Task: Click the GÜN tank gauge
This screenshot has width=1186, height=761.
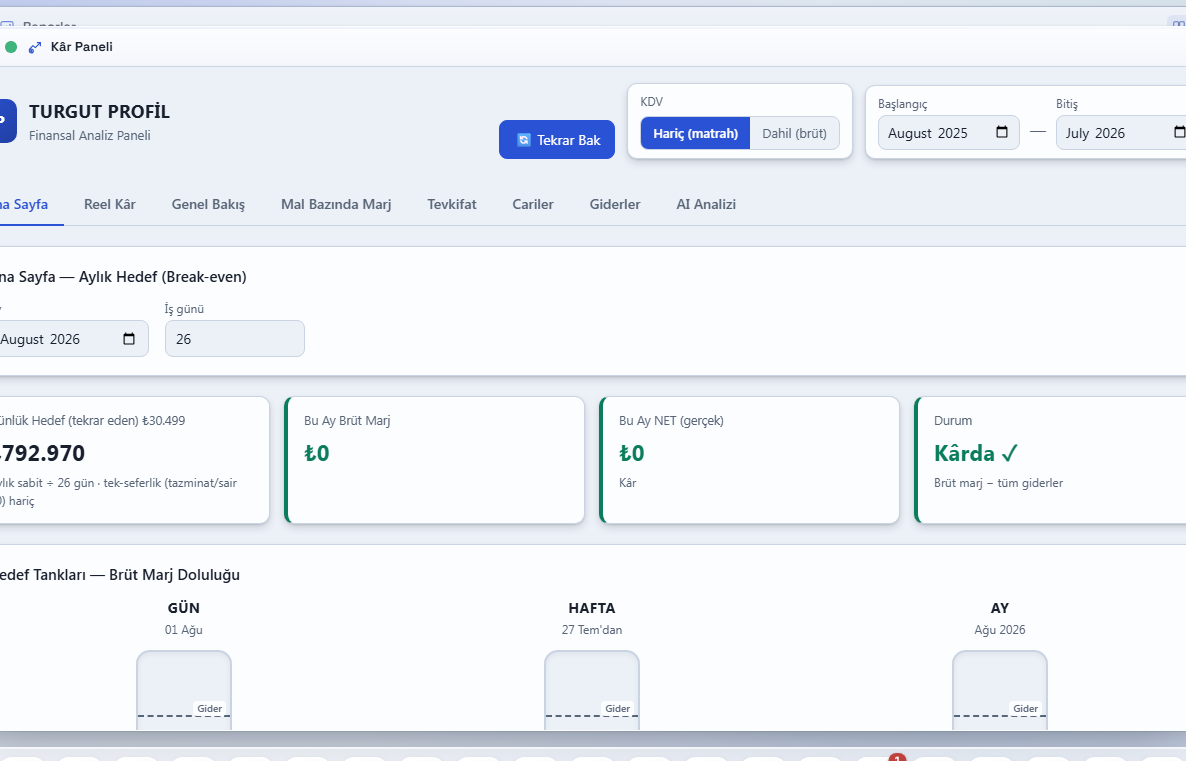Action: click(184, 690)
